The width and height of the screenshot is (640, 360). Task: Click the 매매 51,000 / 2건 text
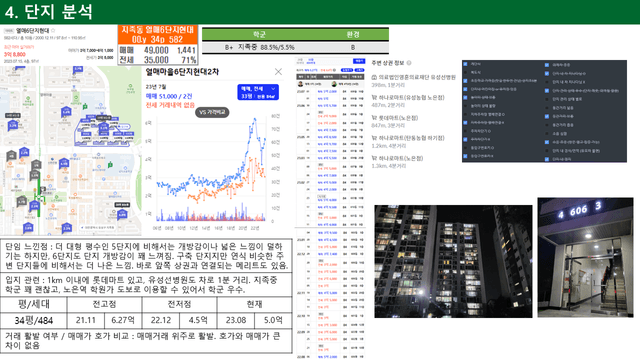169,96
